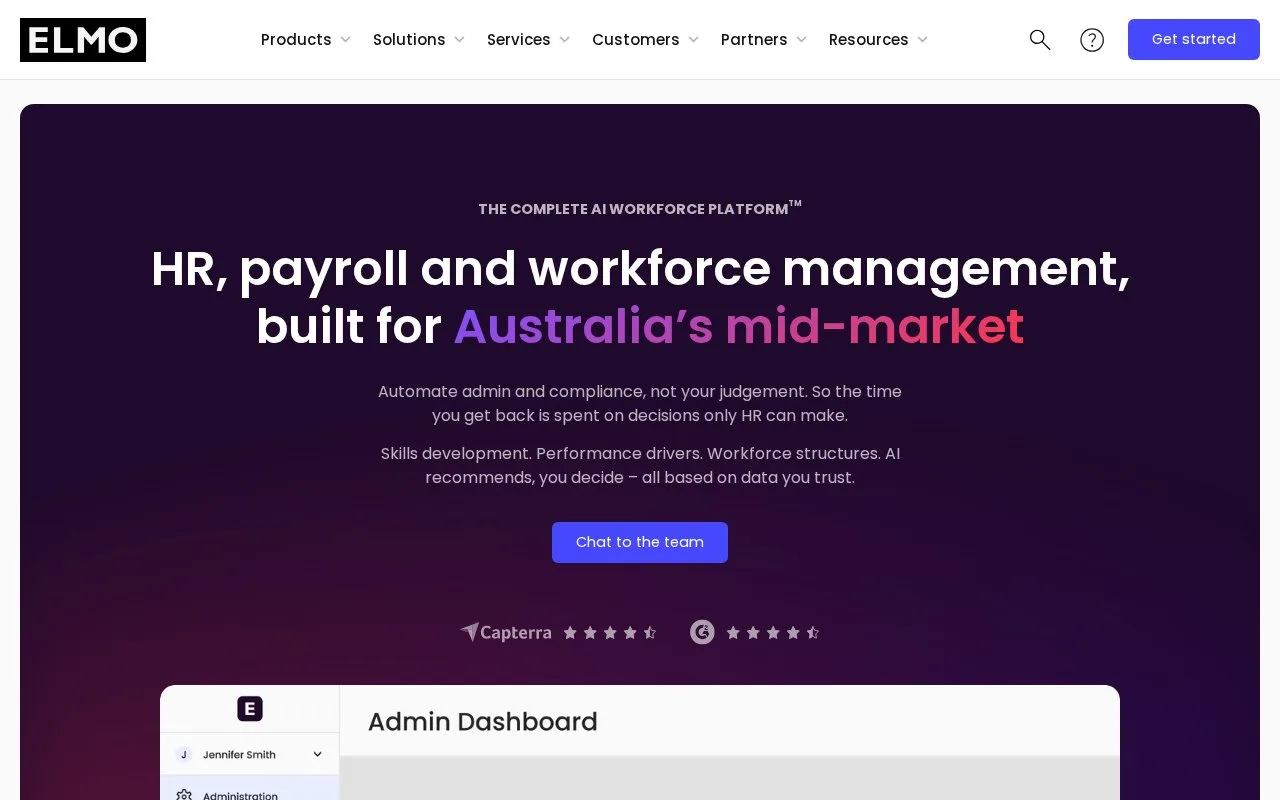Click the Capterra rating logo
This screenshot has width=1280, height=800.
click(505, 632)
